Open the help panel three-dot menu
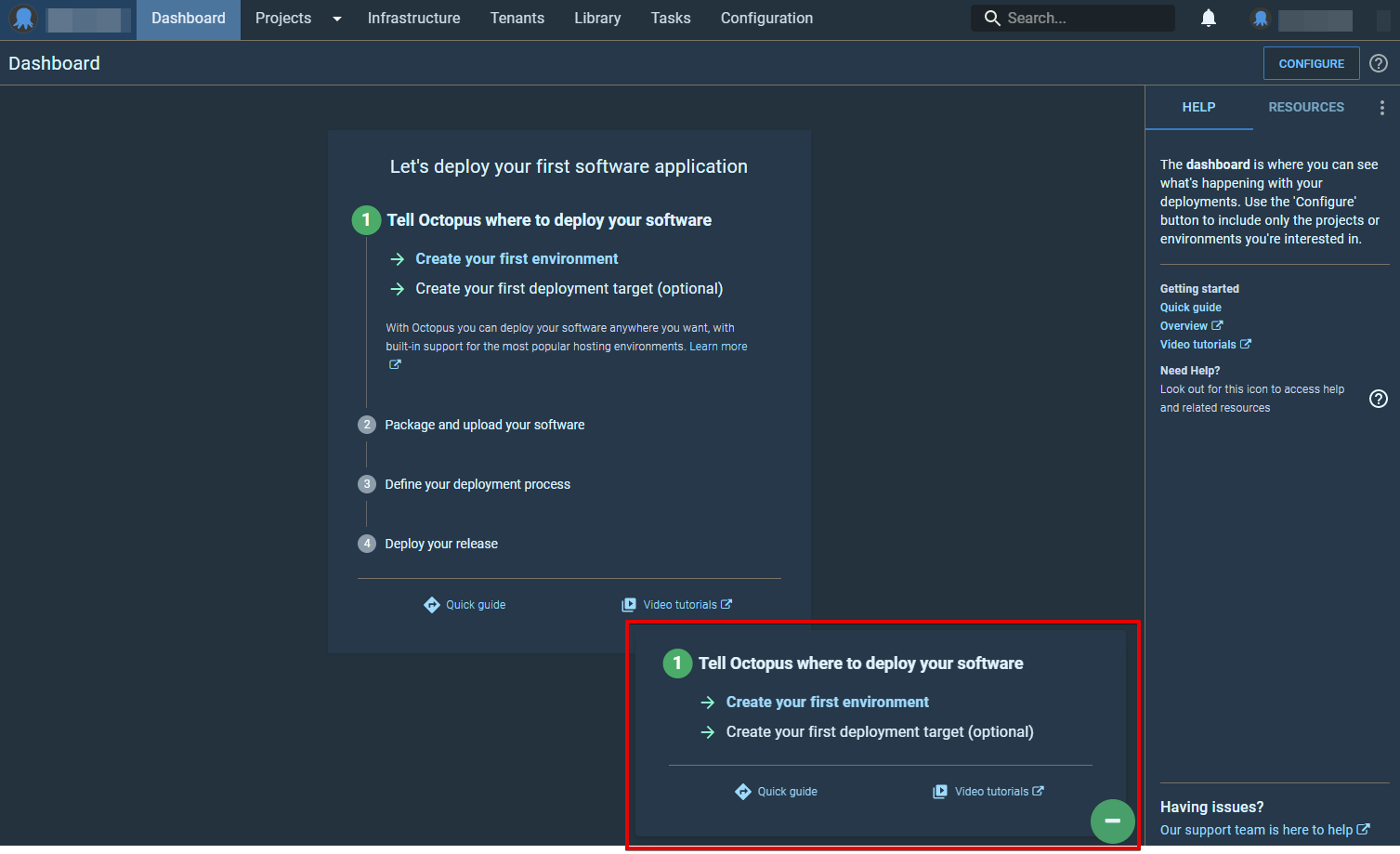 (1382, 108)
